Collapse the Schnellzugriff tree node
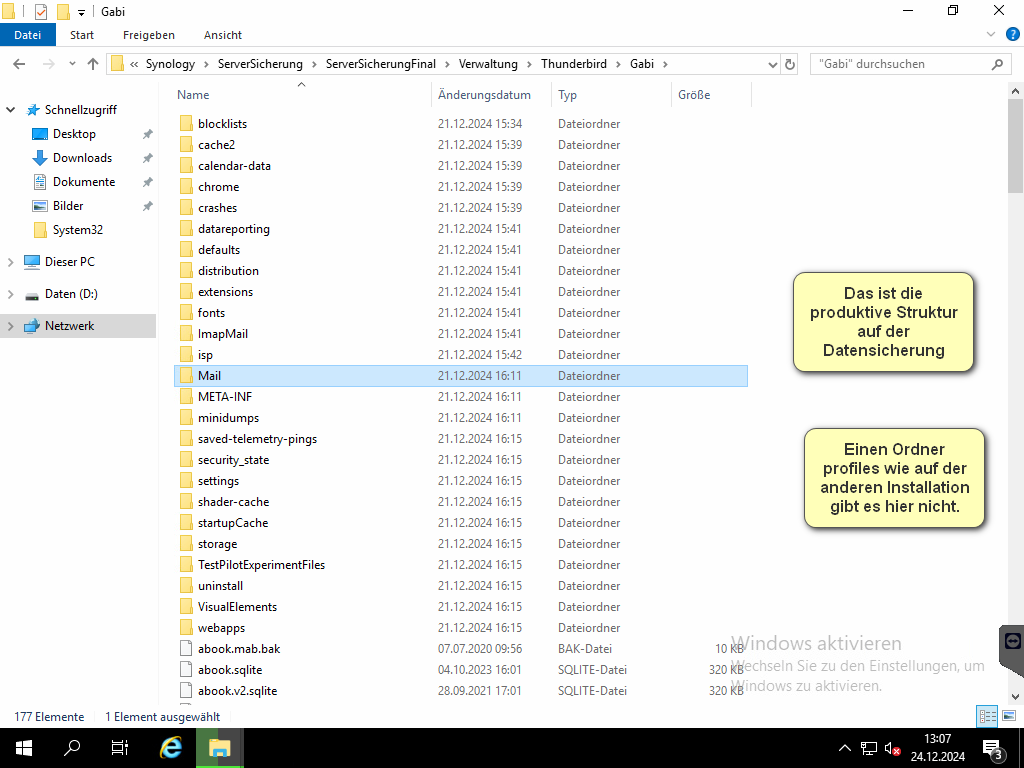Screen dimensions: 1024x768 click(10, 110)
